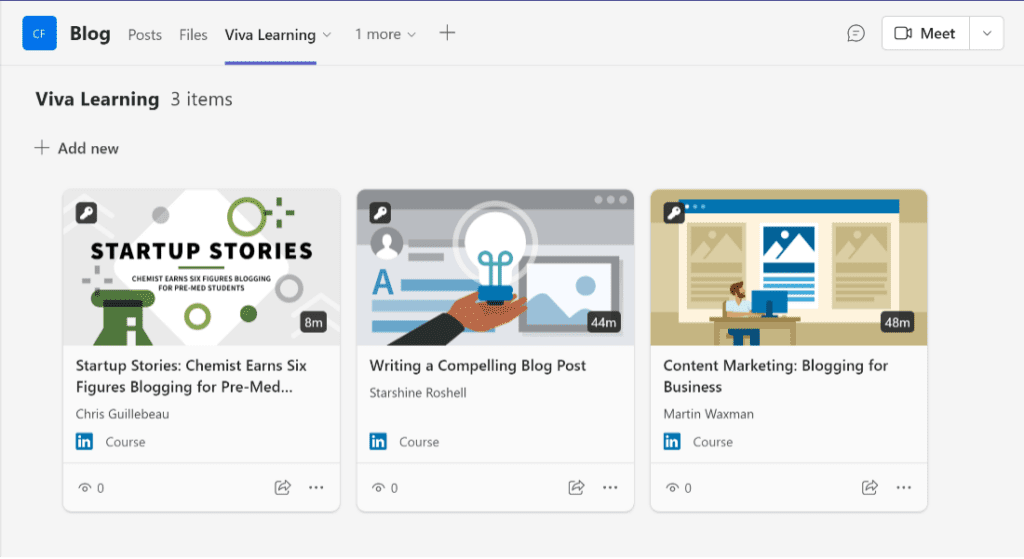Click key icon on Content Marketing thumbnail
The width and height of the screenshot is (1024, 559).
click(x=674, y=213)
